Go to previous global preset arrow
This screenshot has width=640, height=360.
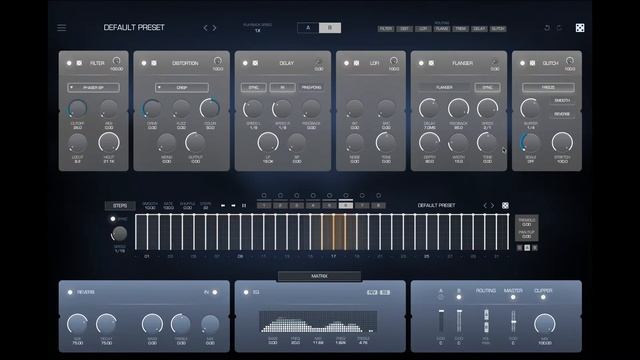(205, 28)
